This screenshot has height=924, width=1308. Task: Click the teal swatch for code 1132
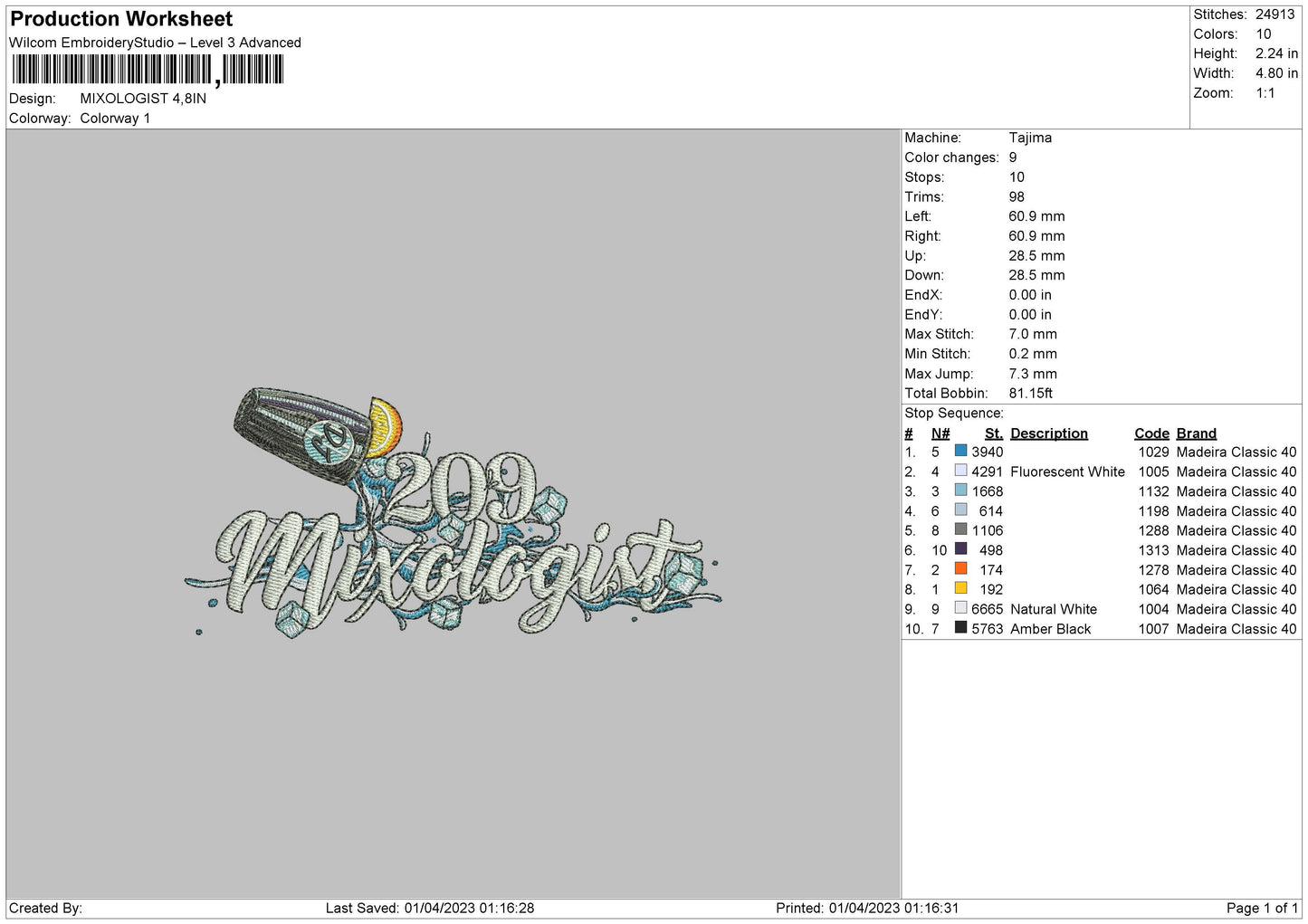pyautogui.click(x=960, y=491)
